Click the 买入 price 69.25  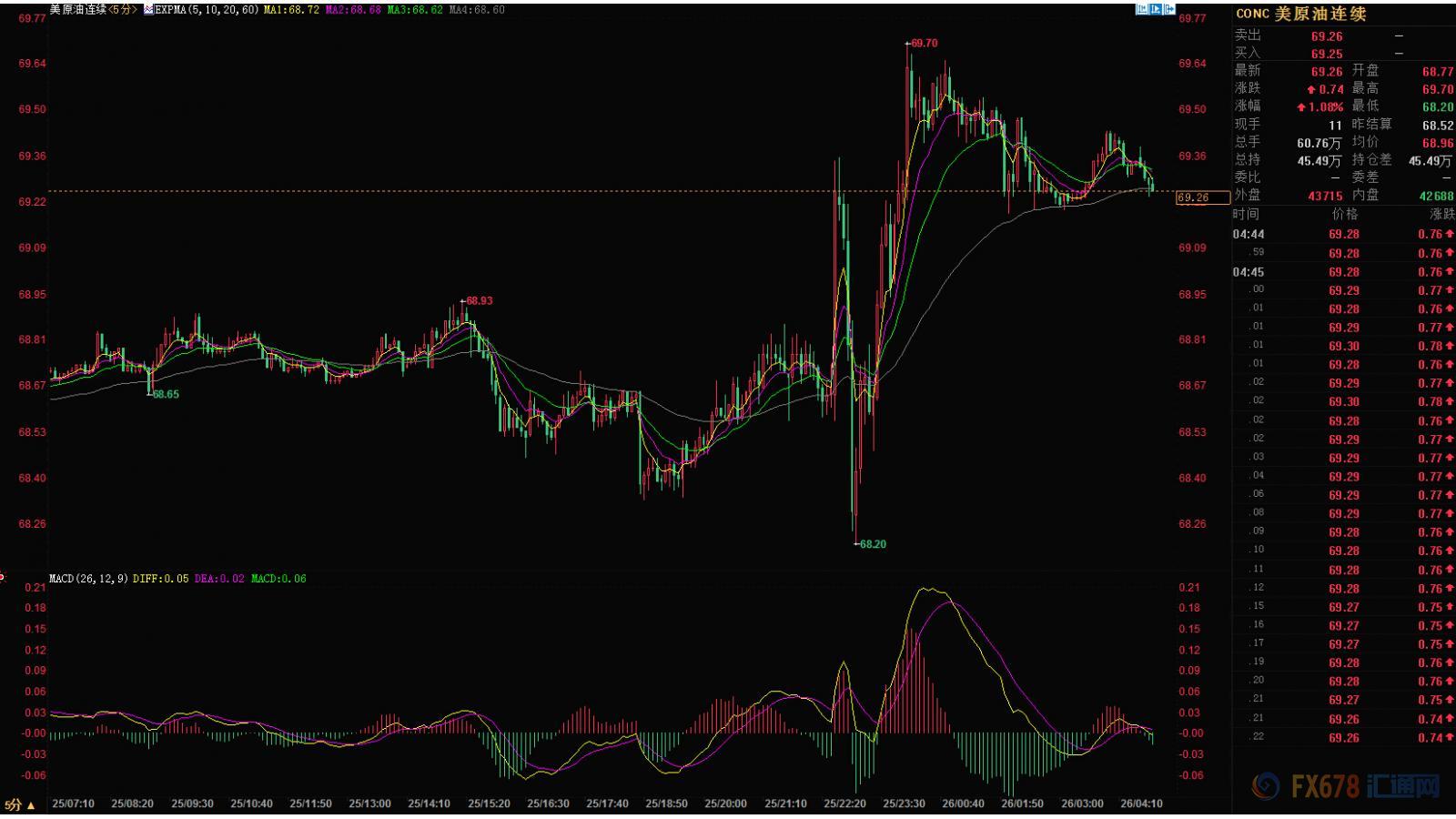tap(1327, 55)
